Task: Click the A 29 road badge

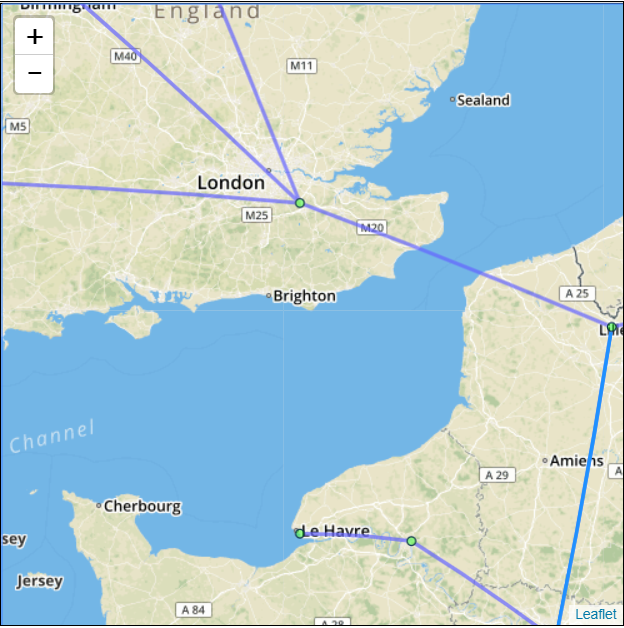Action: point(497,475)
